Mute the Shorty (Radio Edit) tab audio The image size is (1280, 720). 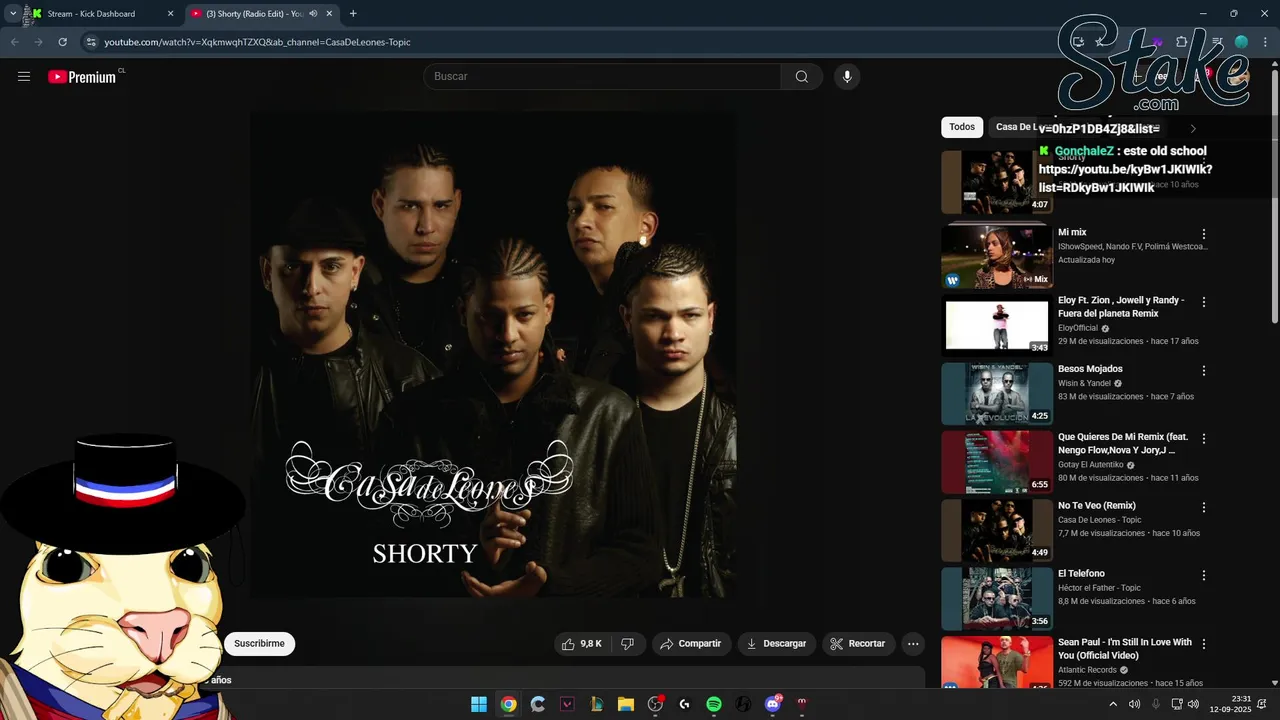(x=313, y=14)
